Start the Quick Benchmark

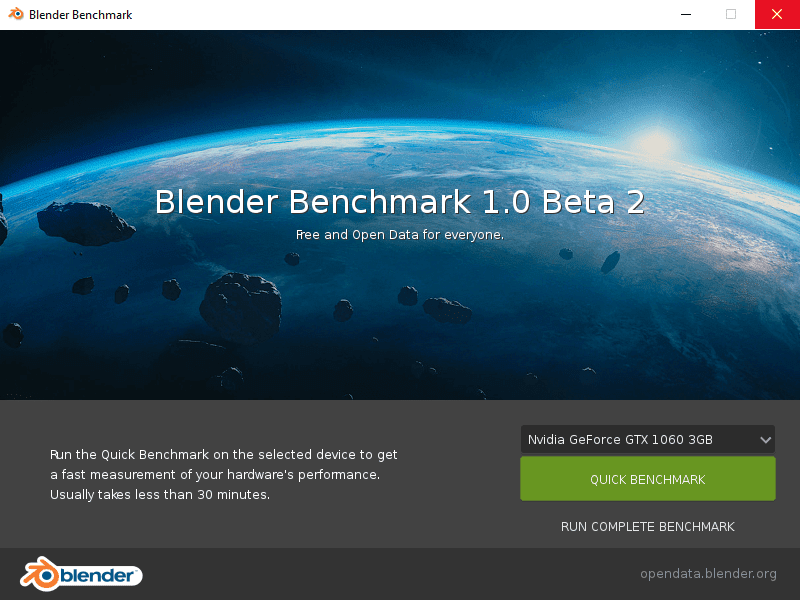tap(647, 479)
